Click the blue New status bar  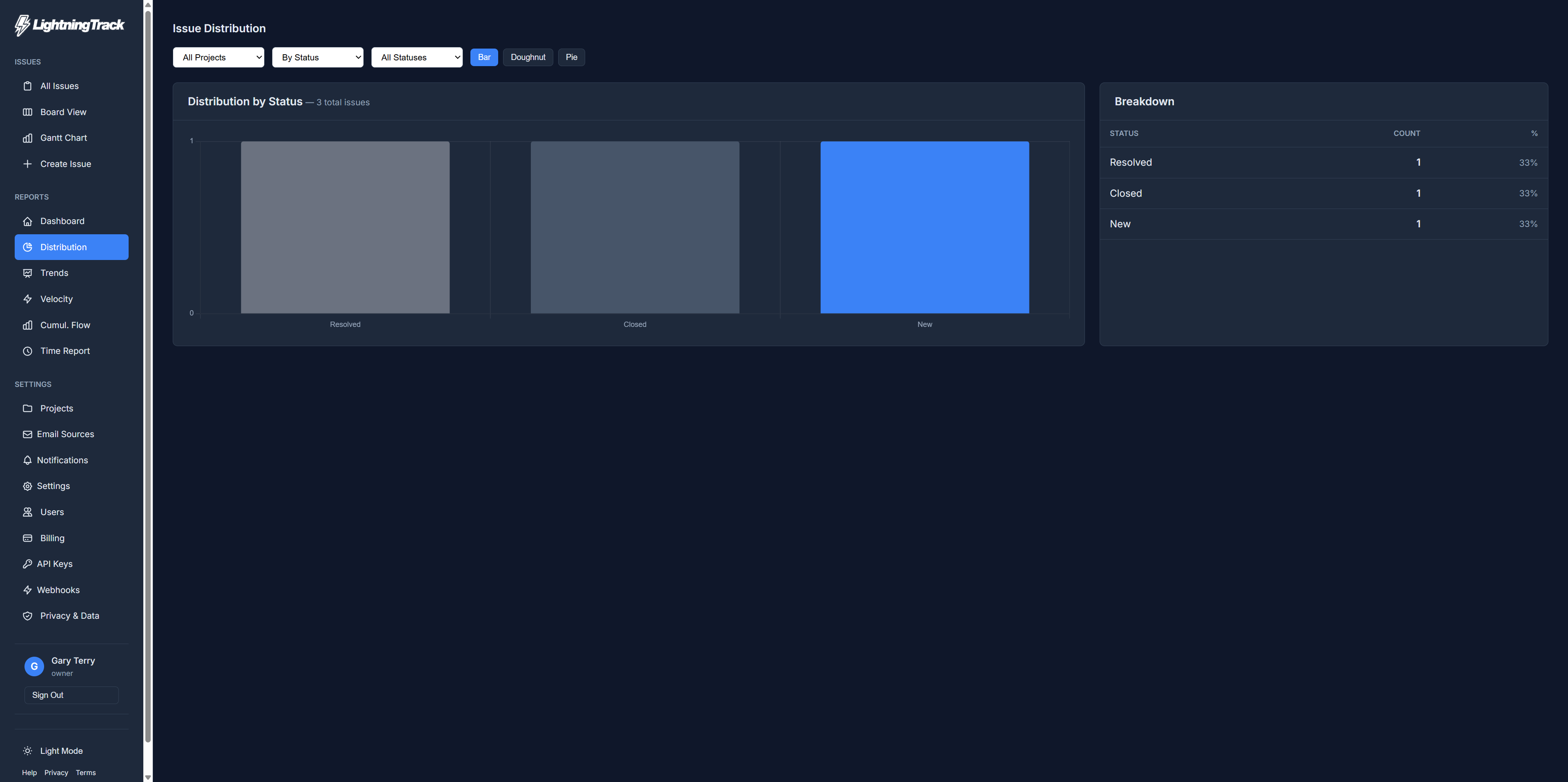tap(924, 227)
